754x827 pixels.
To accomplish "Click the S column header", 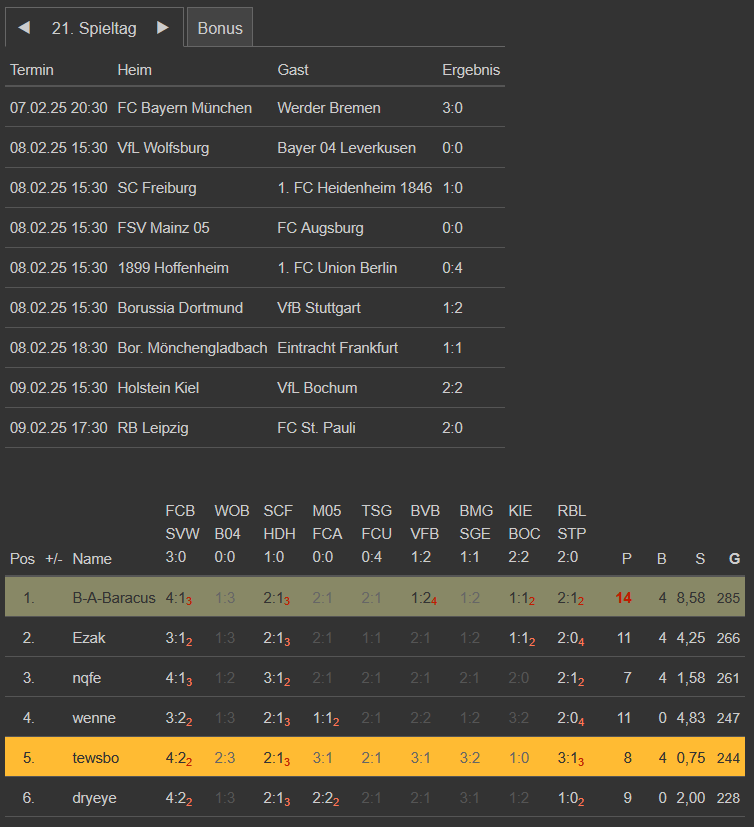I will coord(700,559).
